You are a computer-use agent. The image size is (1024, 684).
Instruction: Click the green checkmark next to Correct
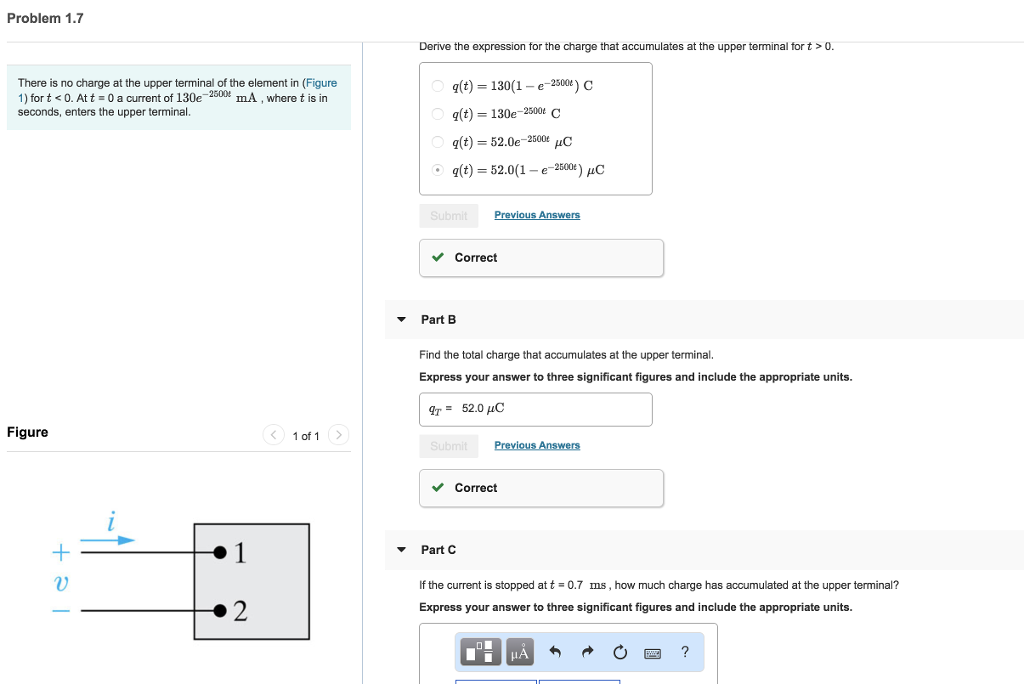tap(437, 257)
